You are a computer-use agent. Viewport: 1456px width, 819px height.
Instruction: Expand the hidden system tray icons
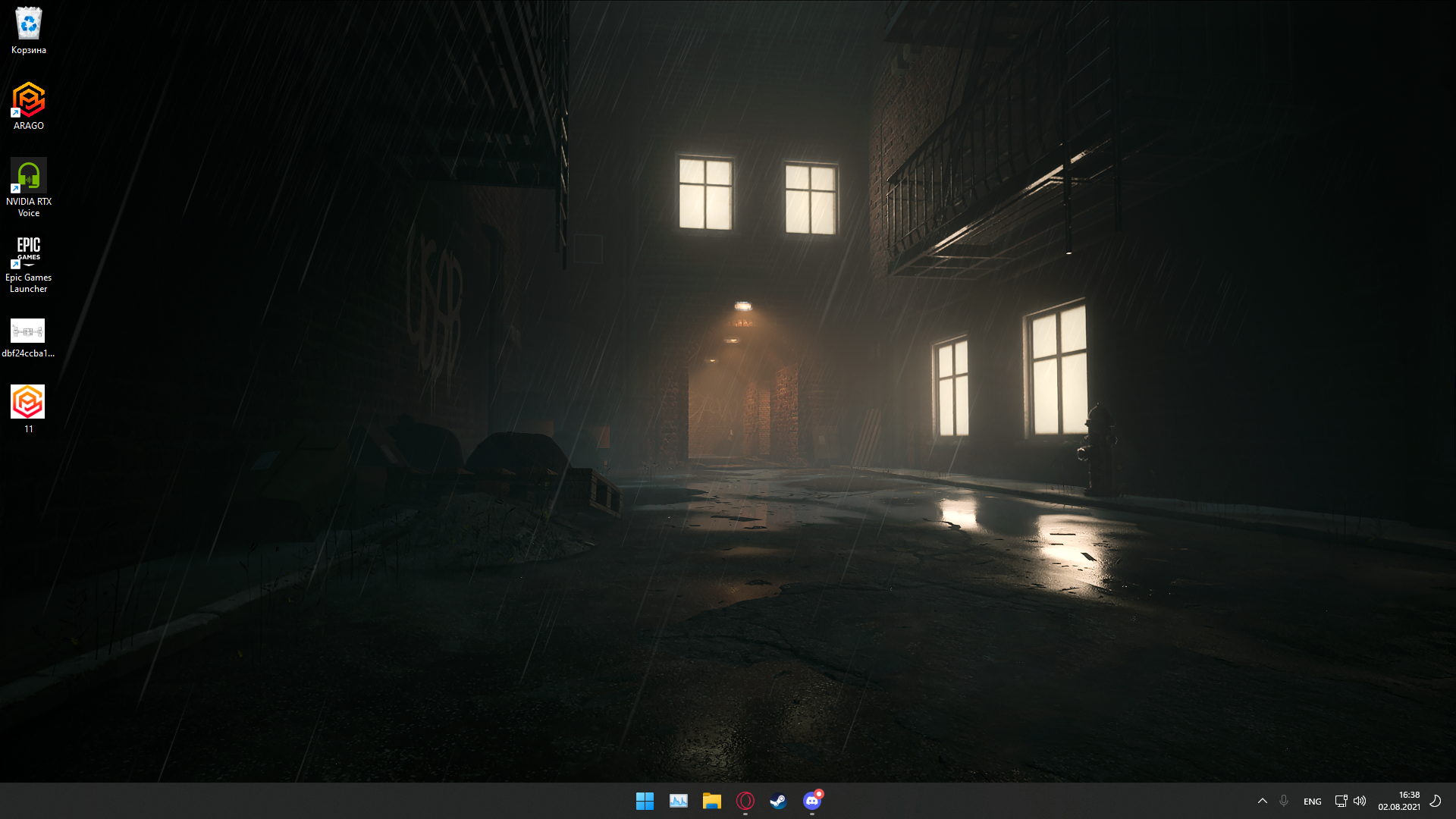(1263, 801)
